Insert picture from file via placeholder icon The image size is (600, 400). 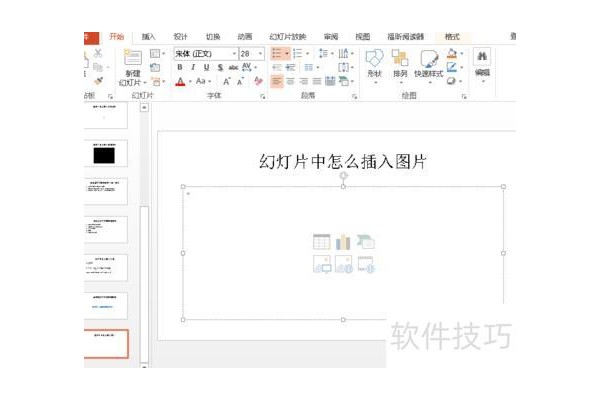click(321, 264)
